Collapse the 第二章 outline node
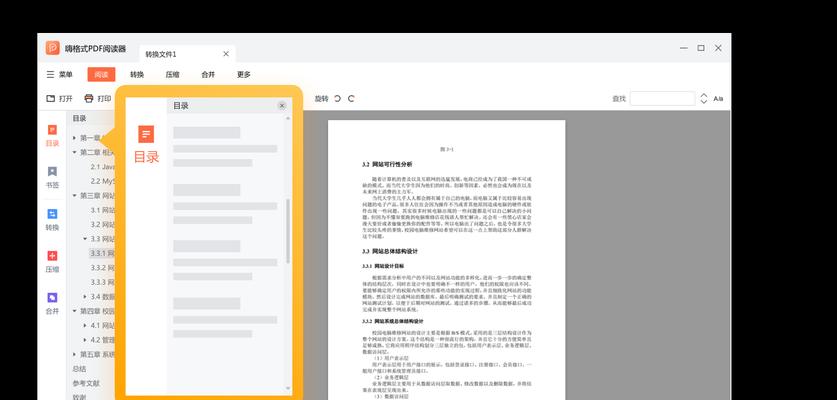Viewport: 837px width, 400px height. [x=74, y=152]
